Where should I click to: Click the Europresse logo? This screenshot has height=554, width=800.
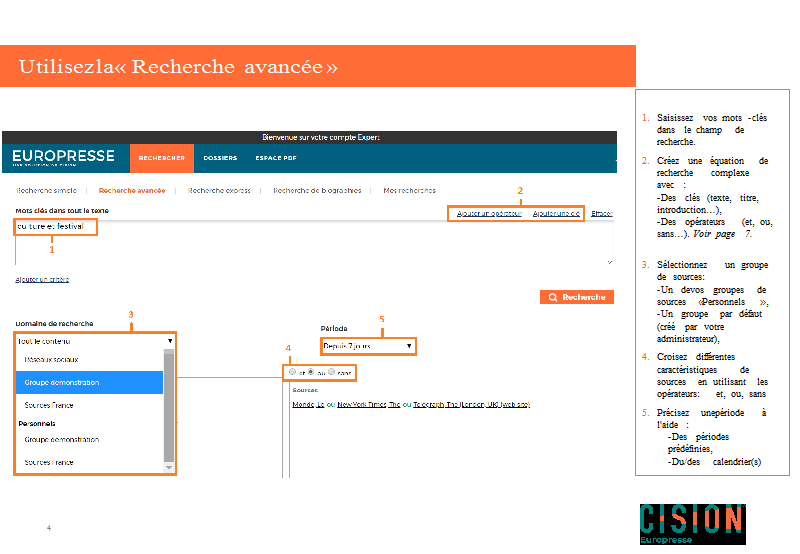(64, 157)
